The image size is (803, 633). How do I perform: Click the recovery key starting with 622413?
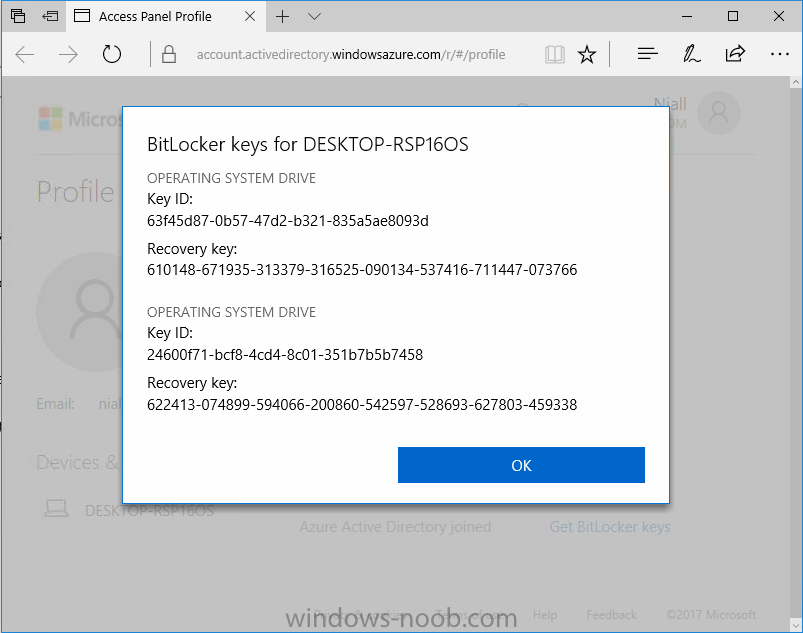coord(362,405)
